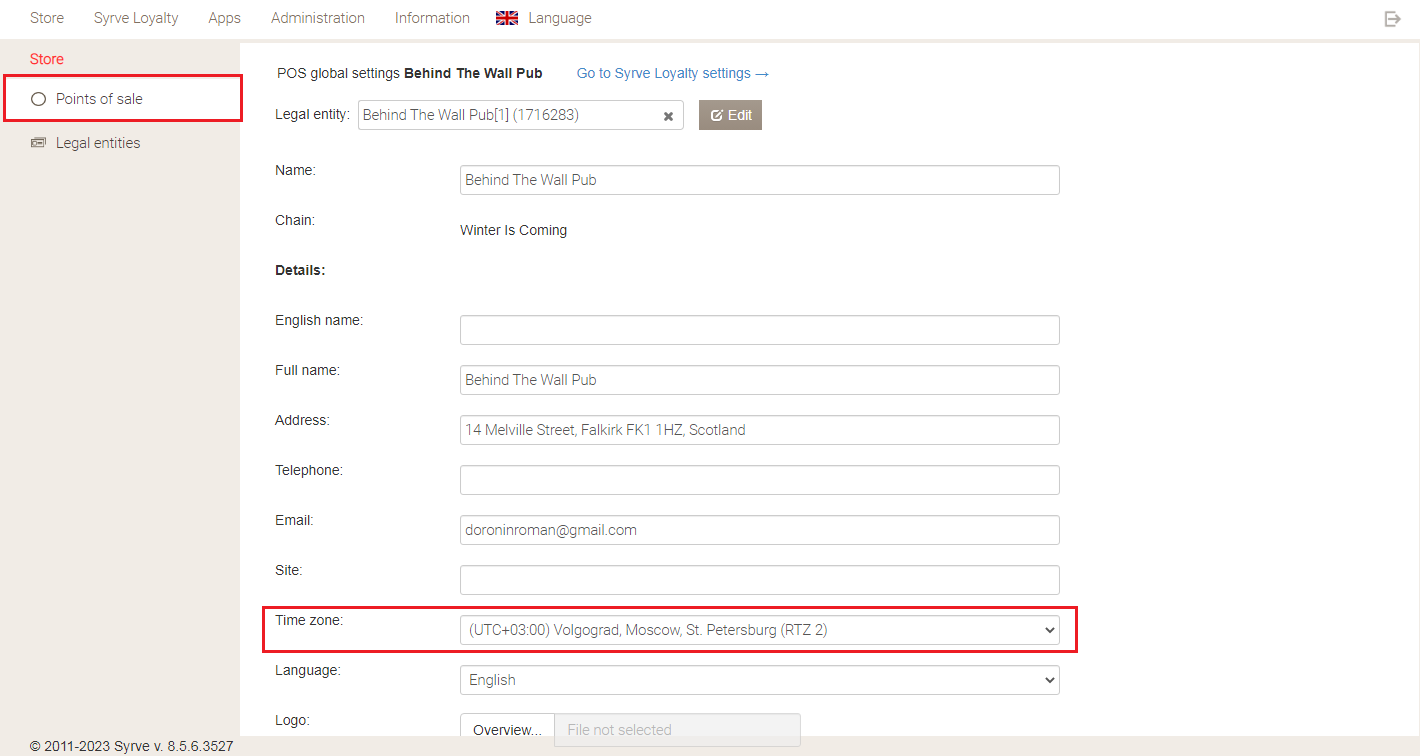Screen dimensions: 1420x756
Task: Open the Administration menu
Action: coord(318,18)
